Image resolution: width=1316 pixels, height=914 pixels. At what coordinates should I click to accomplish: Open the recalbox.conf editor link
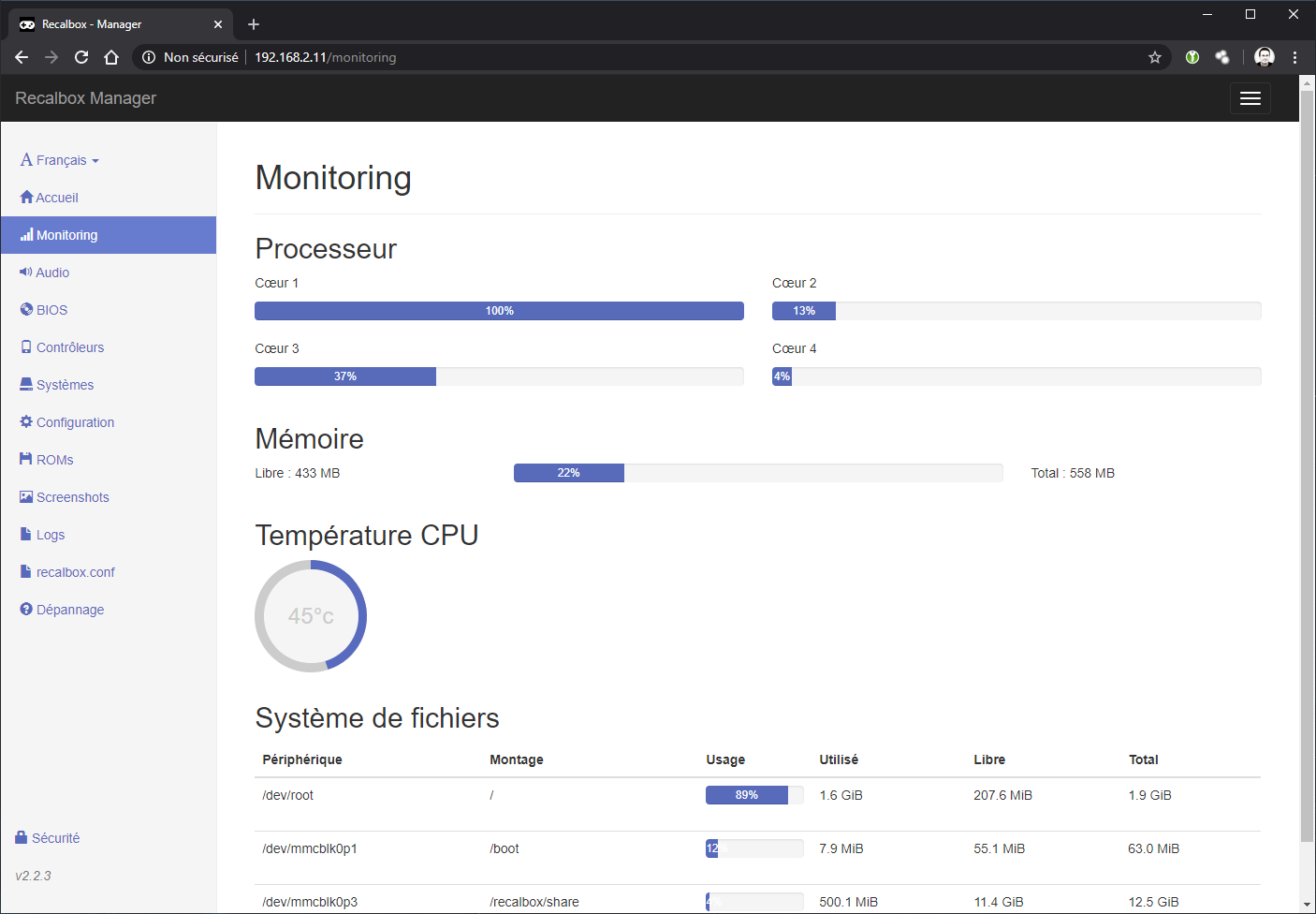pyautogui.click(x=109, y=572)
